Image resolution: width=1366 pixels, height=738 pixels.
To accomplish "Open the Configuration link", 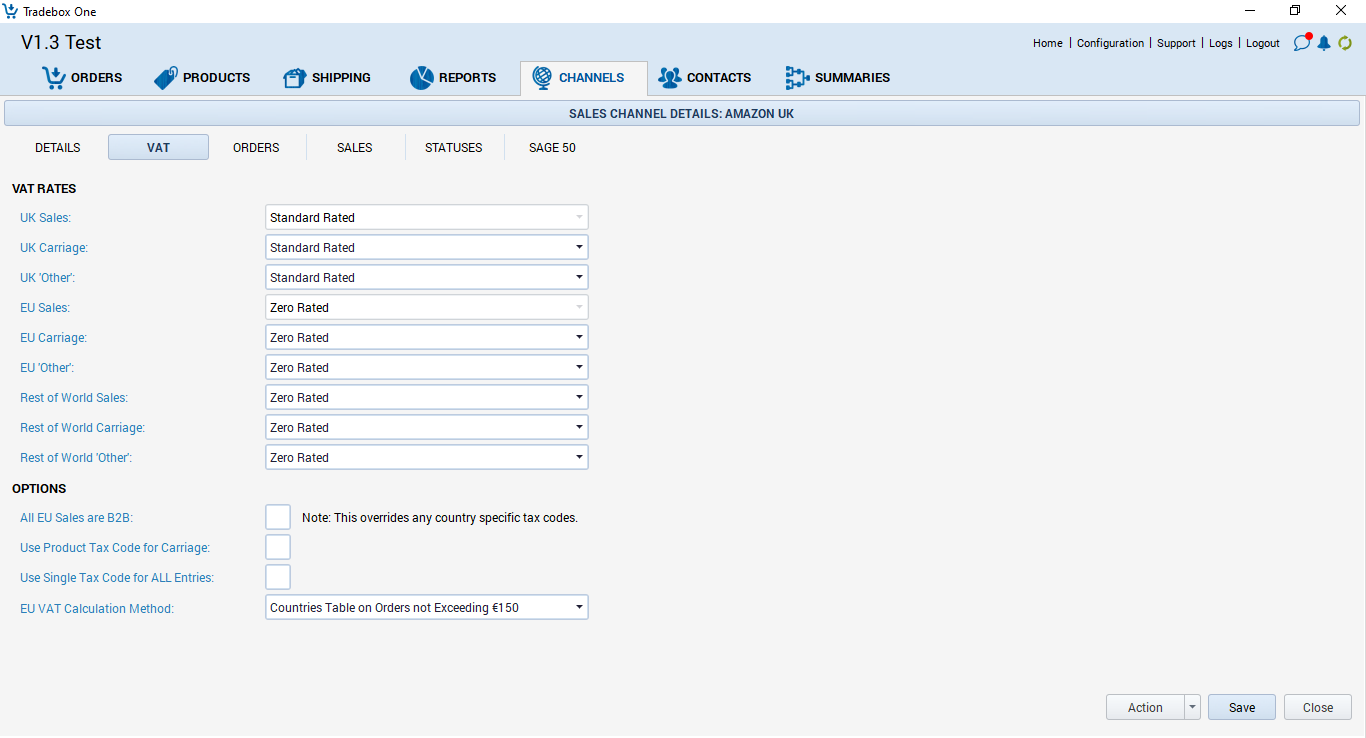I will 1110,43.
